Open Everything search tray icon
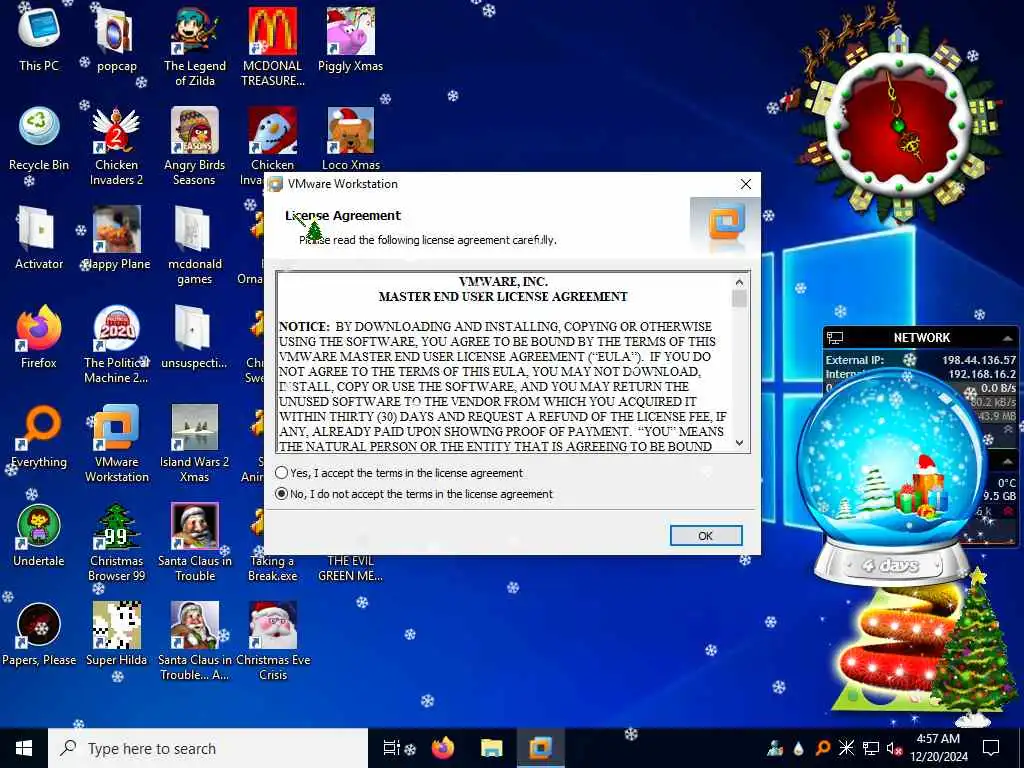 coord(822,748)
